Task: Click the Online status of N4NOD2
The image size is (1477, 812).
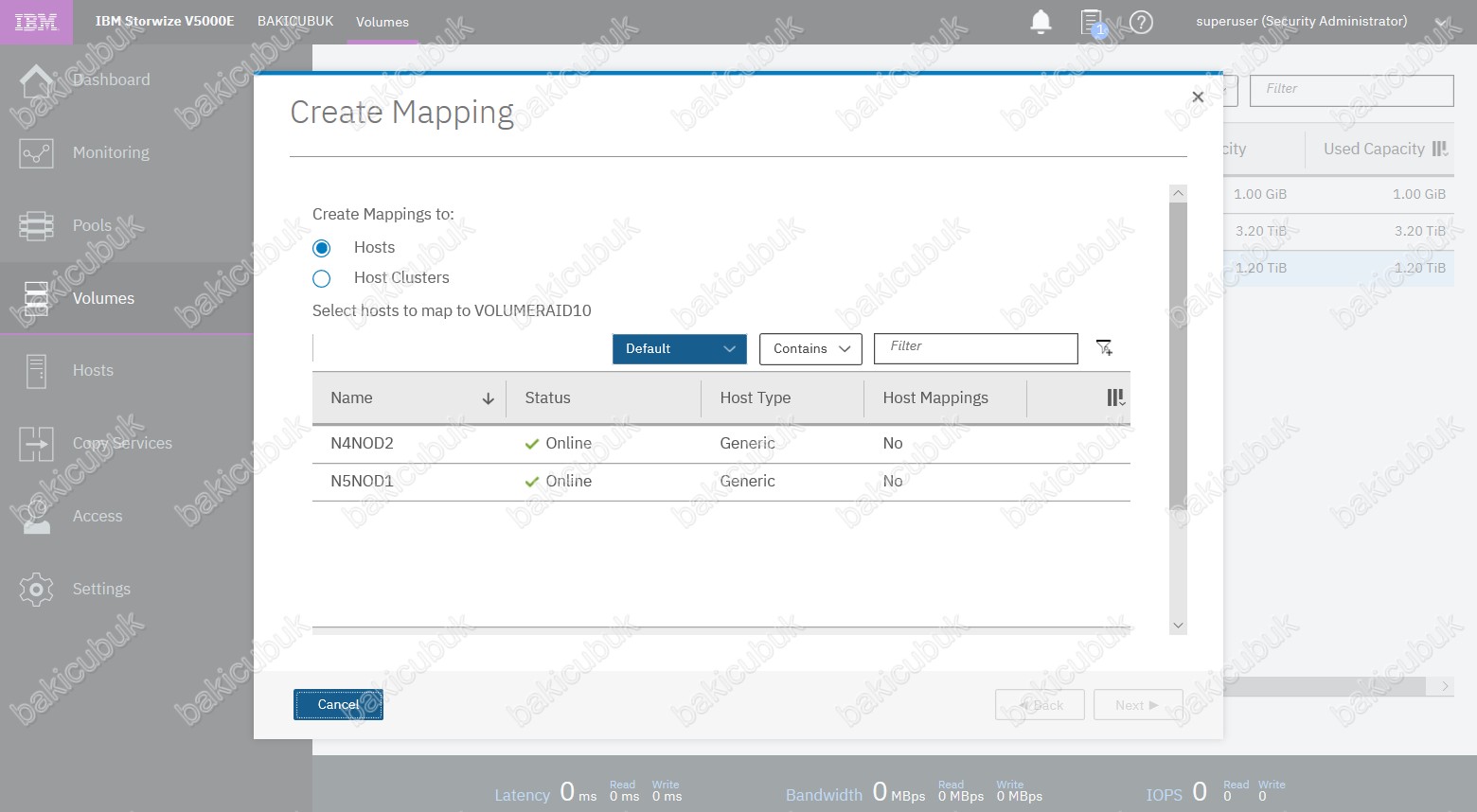Action: tap(559, 444)
